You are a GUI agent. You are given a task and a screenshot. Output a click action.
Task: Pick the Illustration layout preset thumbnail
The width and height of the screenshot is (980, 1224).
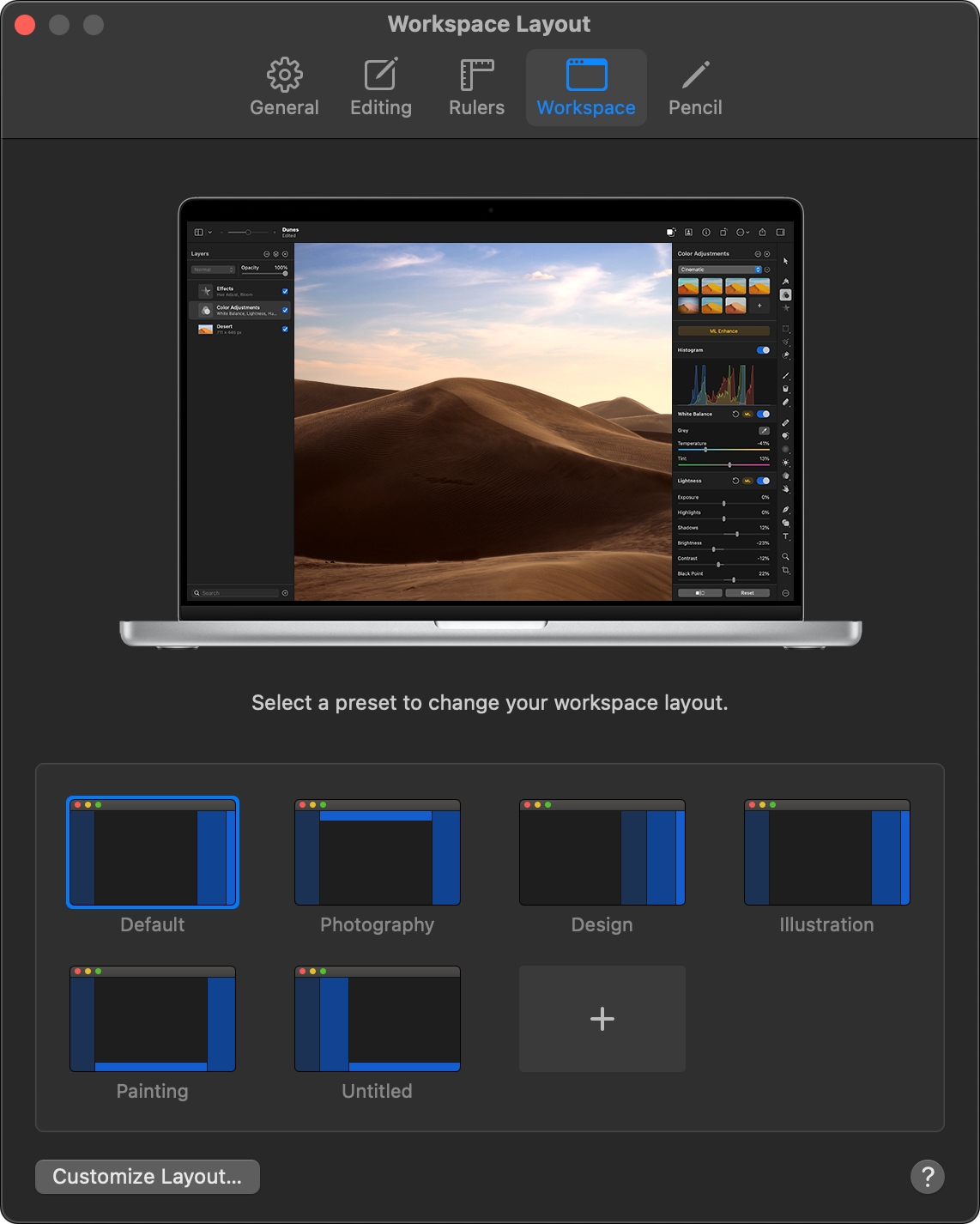[x=827, y=852]
